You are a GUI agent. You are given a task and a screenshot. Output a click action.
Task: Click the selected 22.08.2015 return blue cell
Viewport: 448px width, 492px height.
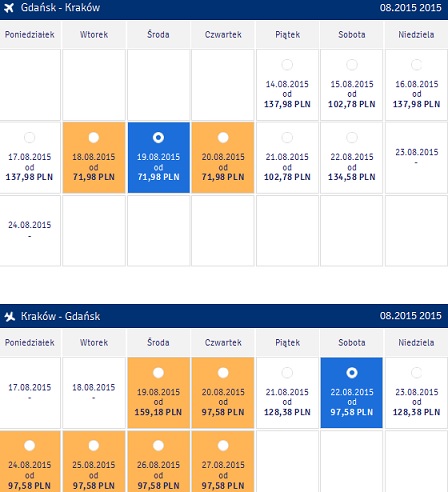[352, 393]
